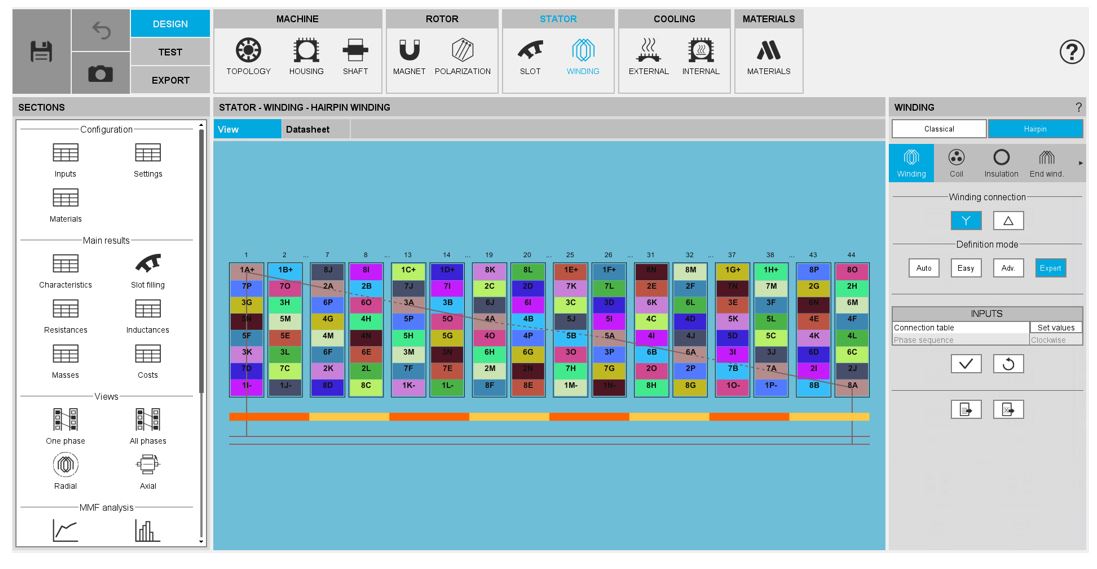Click the save disk icon
The image size is (1097, 569).
44,52
